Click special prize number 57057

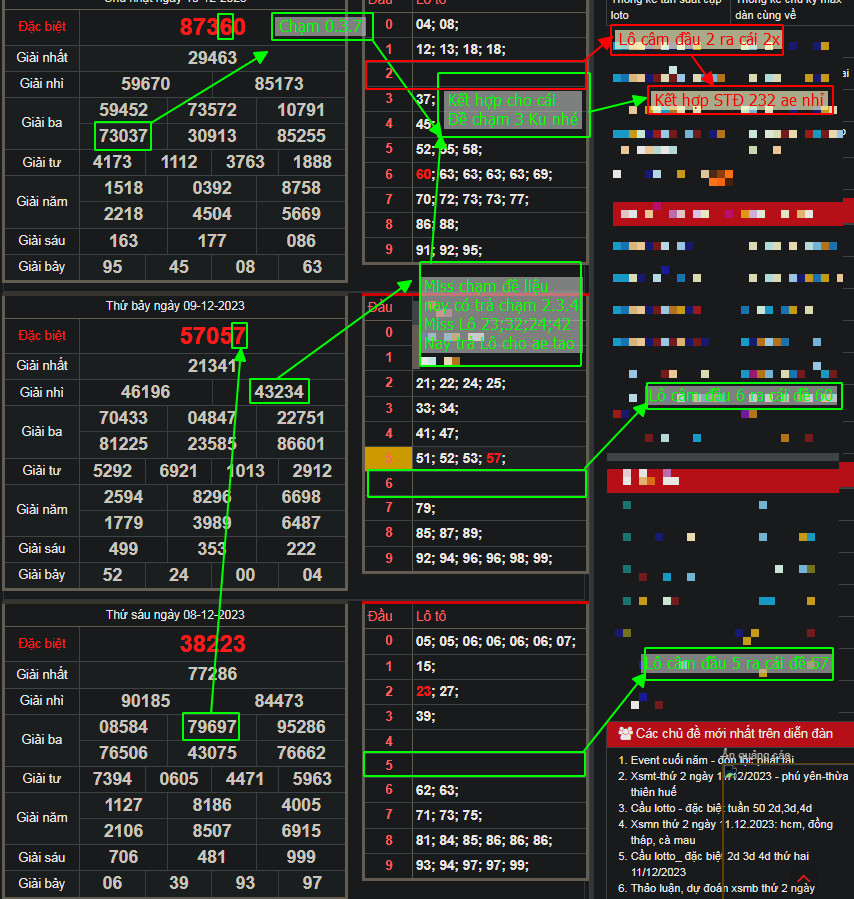click(212, 335)
